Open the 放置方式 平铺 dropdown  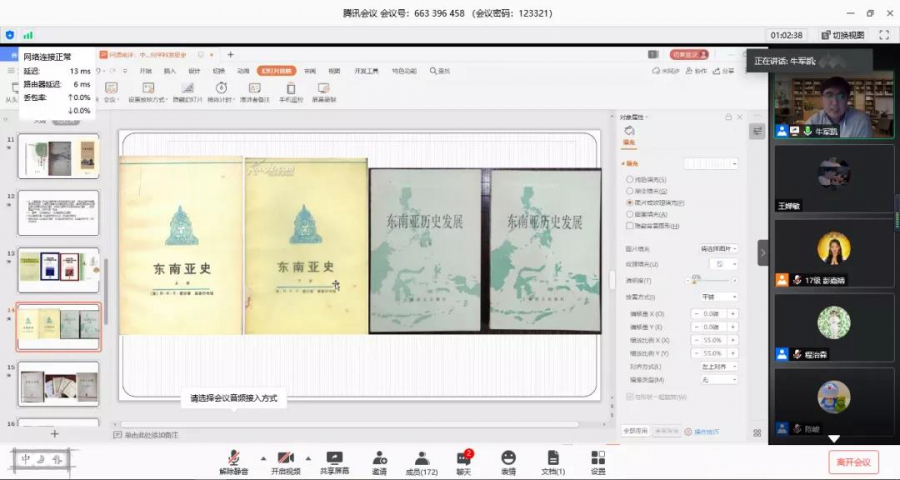point(718,297)
